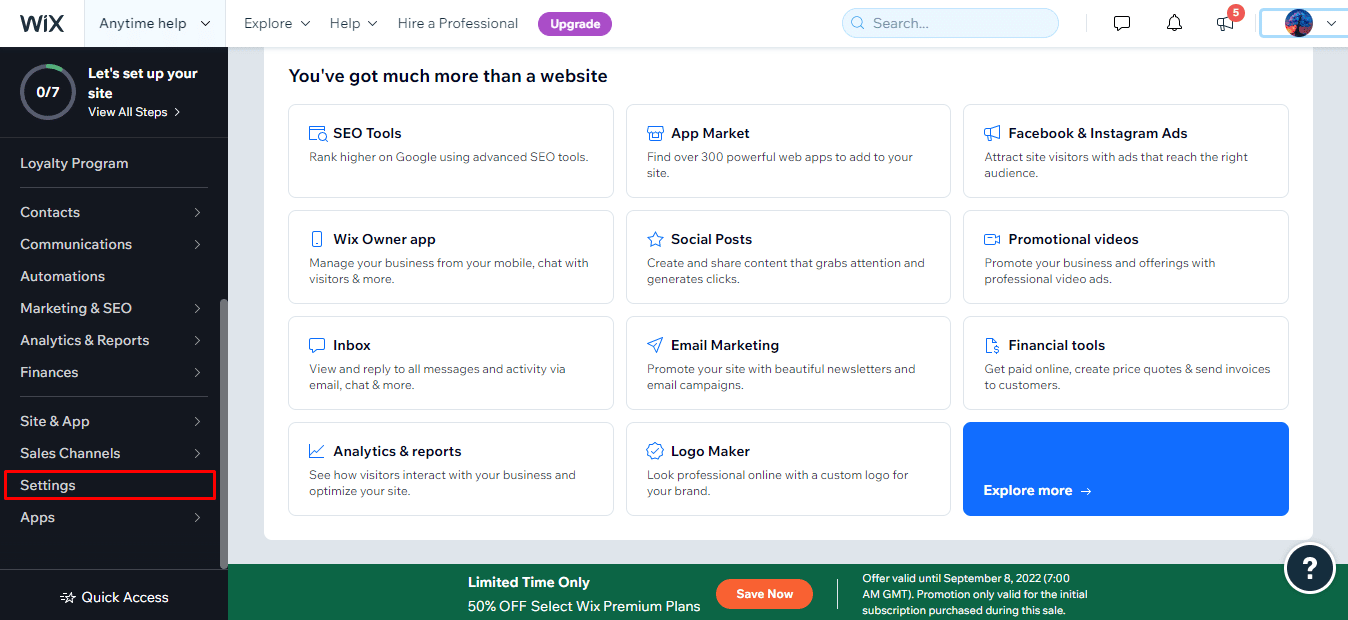Open the chat messages icon in header

[x=1122, y=23]
